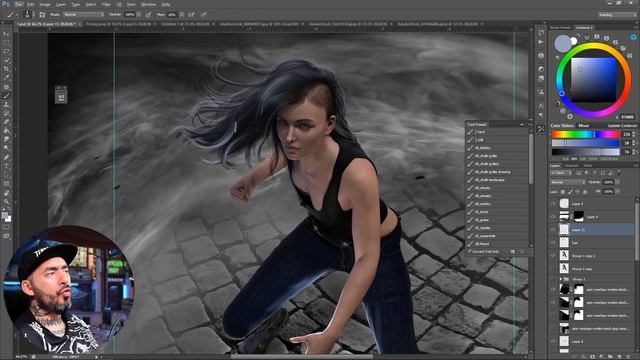Click the rainbow hue slider
Viewport: 640px width, 360px height.
pyautogui.click(x=586, y=134)
